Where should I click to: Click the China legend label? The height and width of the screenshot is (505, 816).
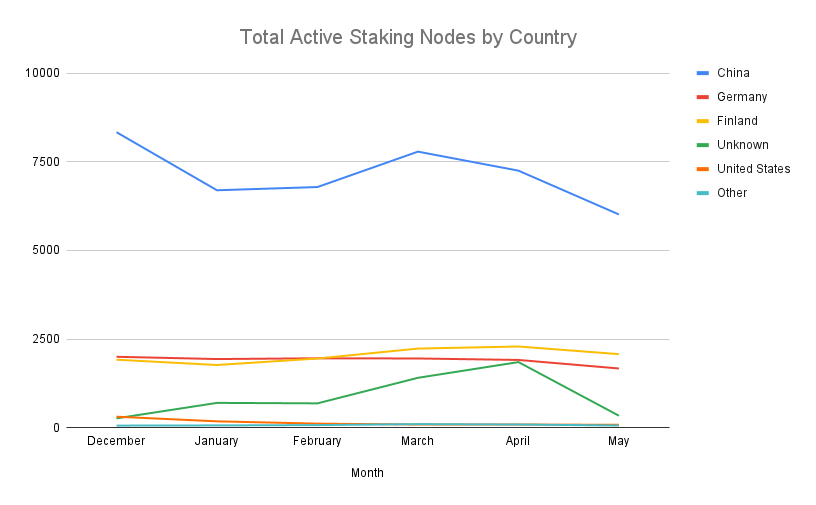(733, 73)
